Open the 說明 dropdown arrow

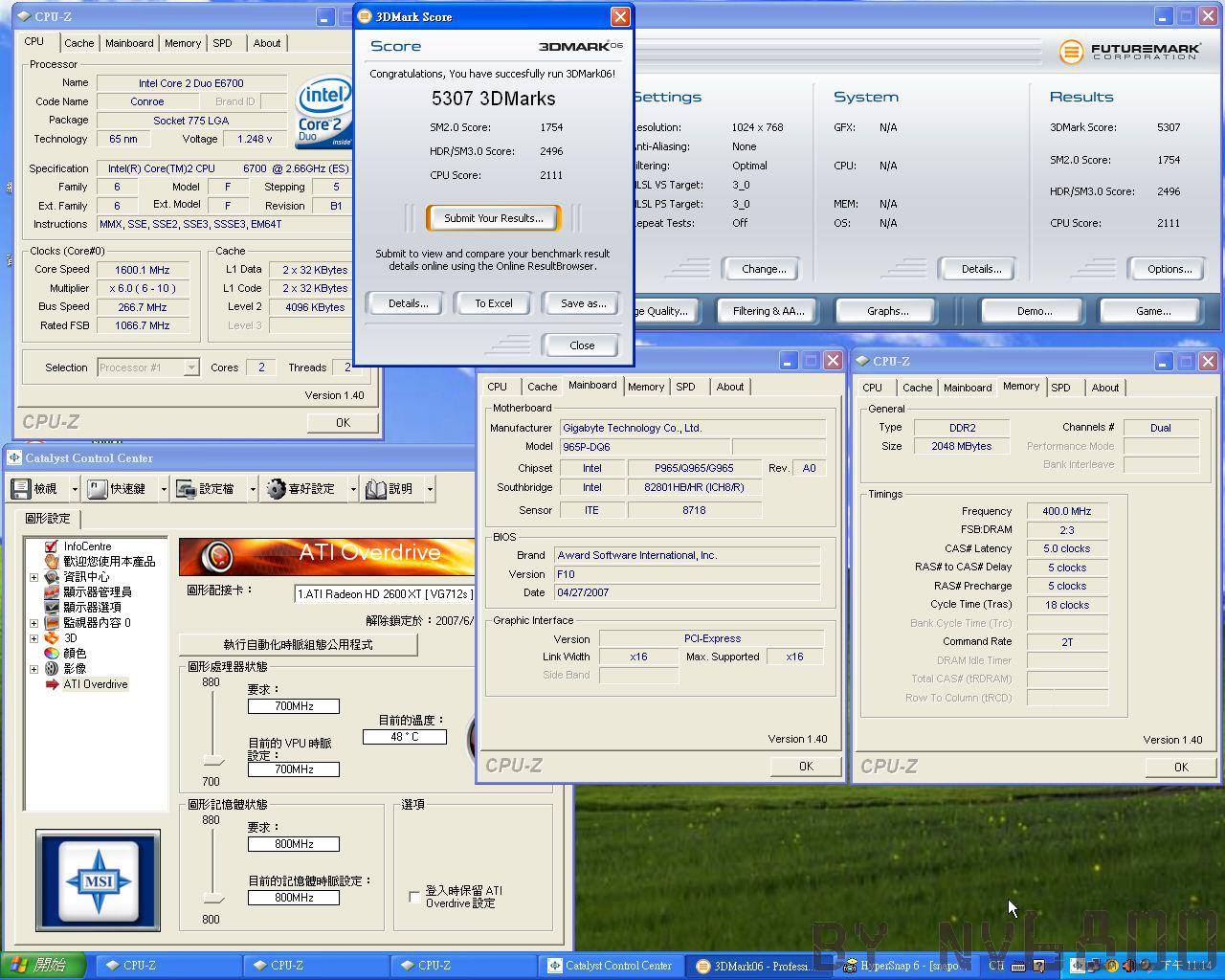click(430, 489)
